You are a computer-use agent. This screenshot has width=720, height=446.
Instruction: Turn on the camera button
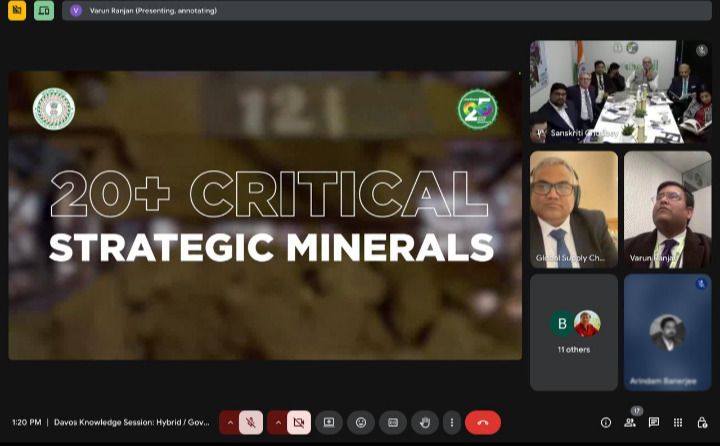point(299,422)
